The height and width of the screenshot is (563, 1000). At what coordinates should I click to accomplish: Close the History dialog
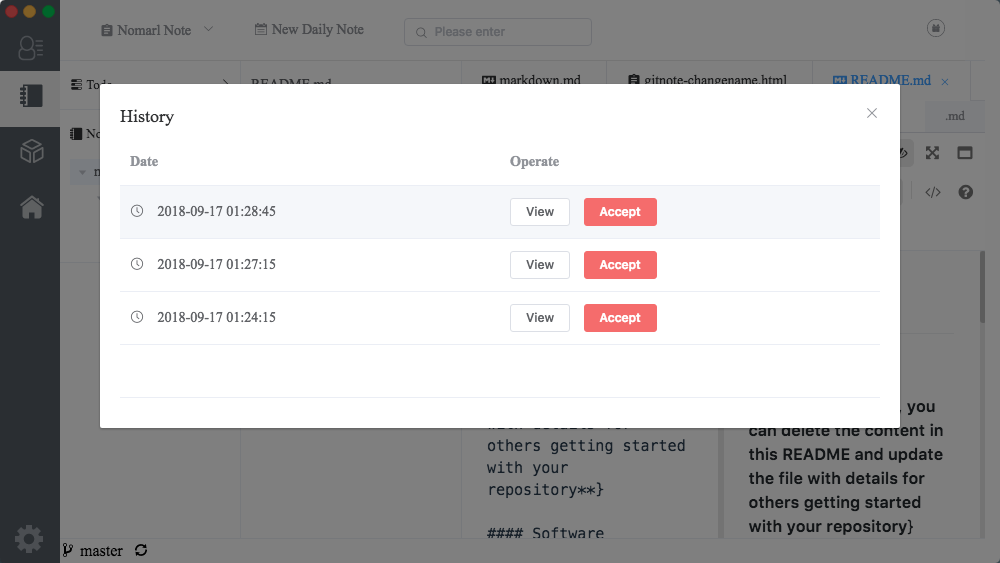872,113
